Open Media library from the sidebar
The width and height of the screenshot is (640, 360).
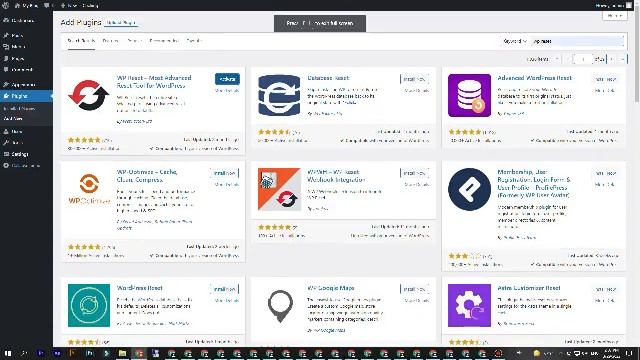(14, 47)
